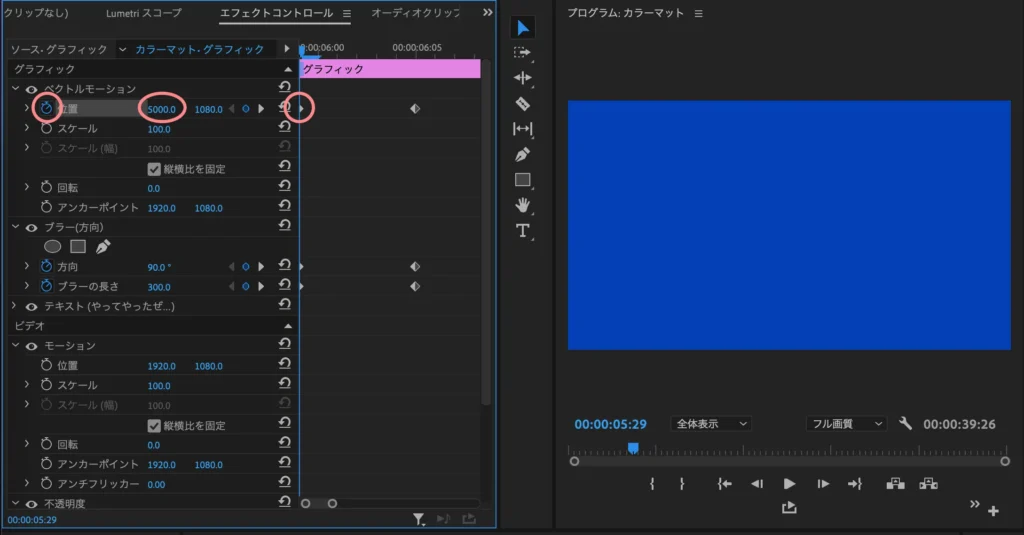This screenshot has height=535, width=1024.
Task: Play the program monitor
Action: coord(789,483)
